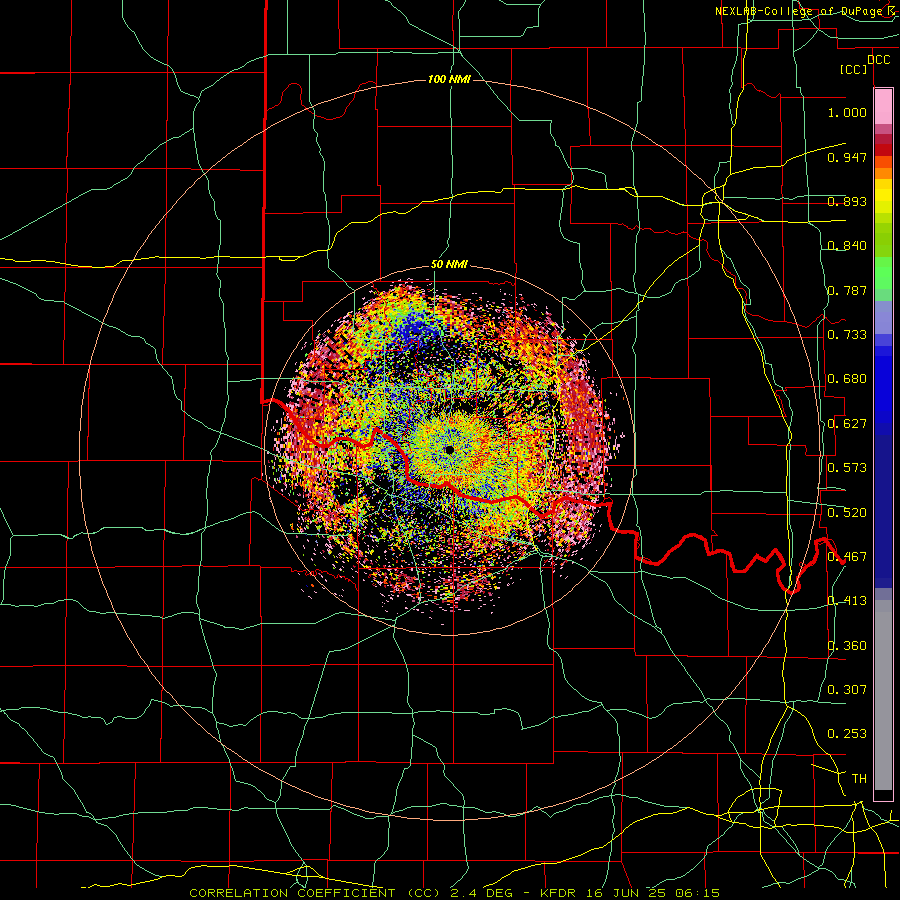Click the KFDR radar site identifier

[x=559, y=893]
